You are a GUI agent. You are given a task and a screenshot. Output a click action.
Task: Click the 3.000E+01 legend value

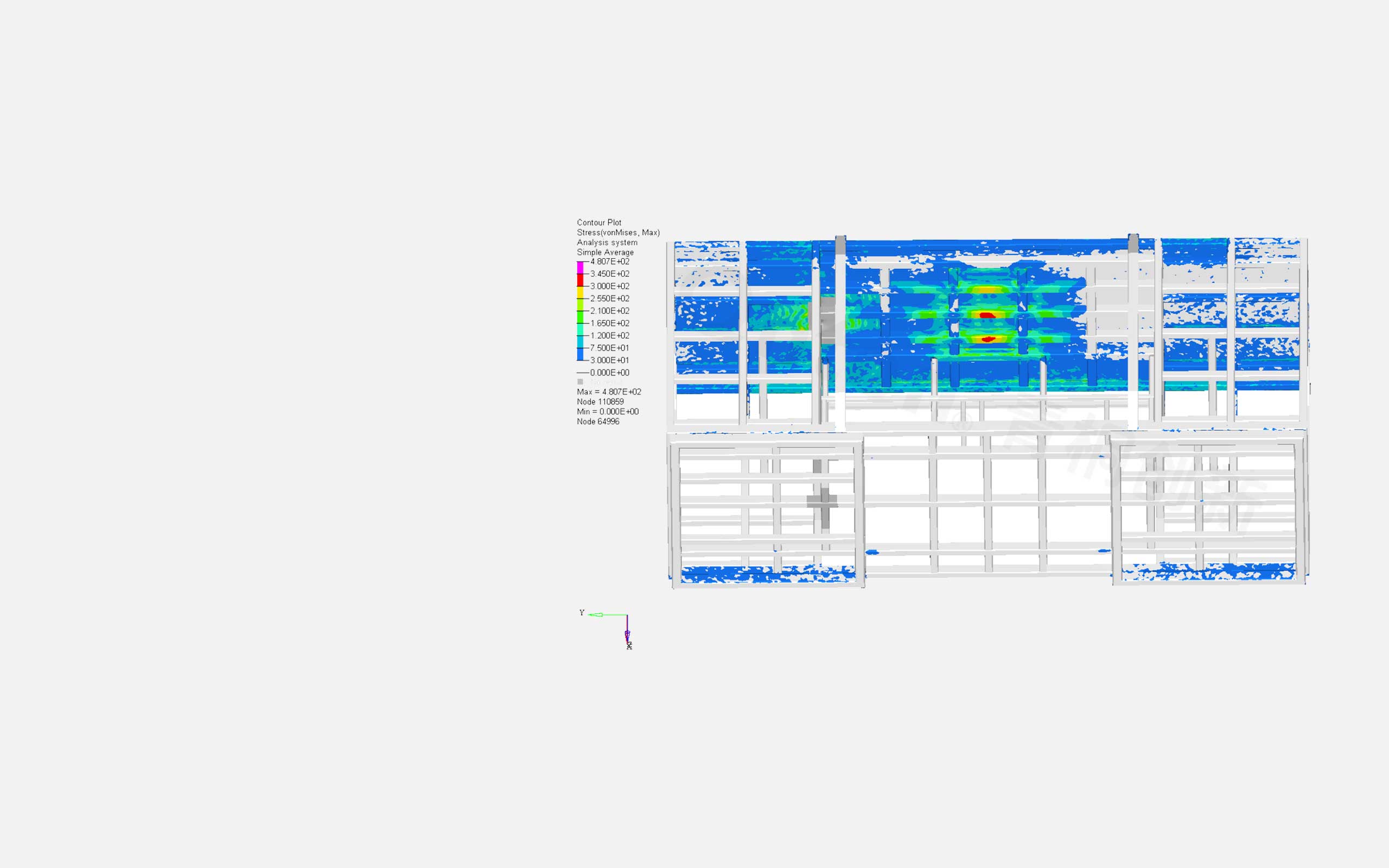click(609, 360)
